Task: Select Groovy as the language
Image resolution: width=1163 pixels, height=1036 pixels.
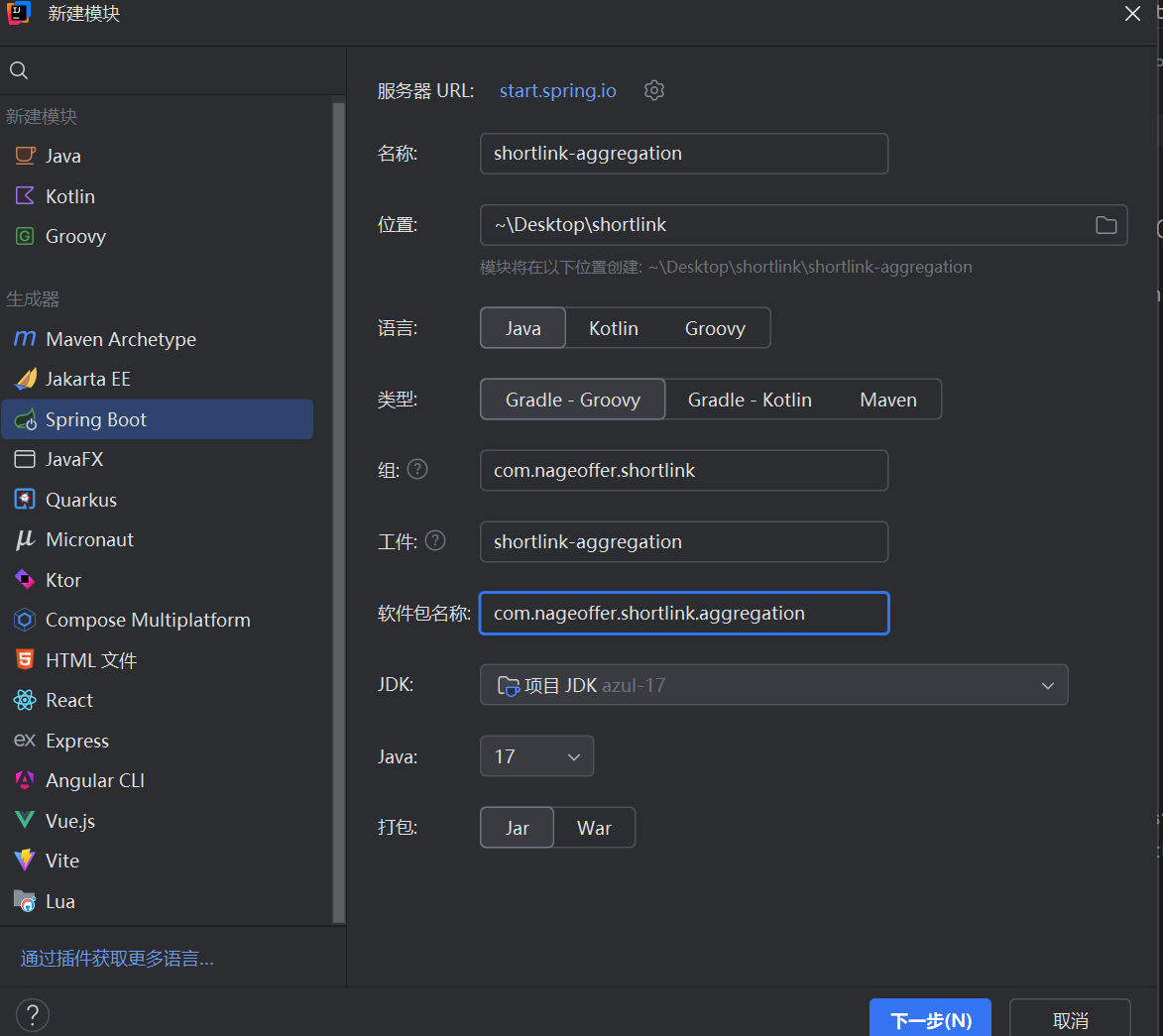Action: (715, 328)
